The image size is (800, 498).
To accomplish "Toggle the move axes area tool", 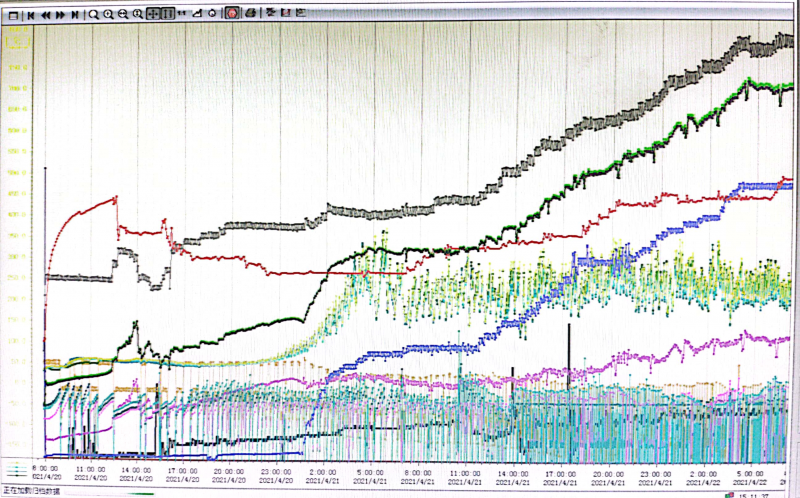I will click(x=166, y=14).
